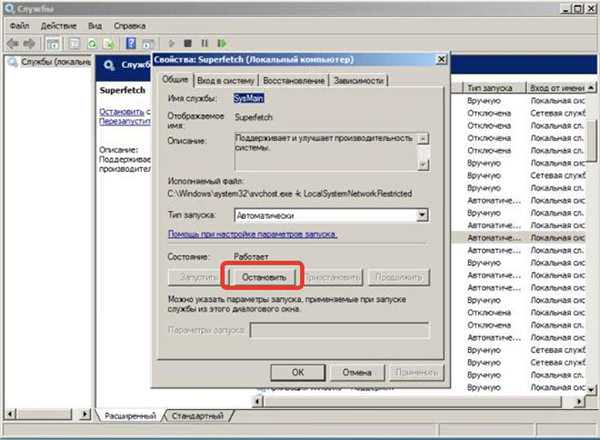This screenshot has width=600, height=440.
Task: Sort by the Вход от имени column header
Action: (x=556, y=88)
